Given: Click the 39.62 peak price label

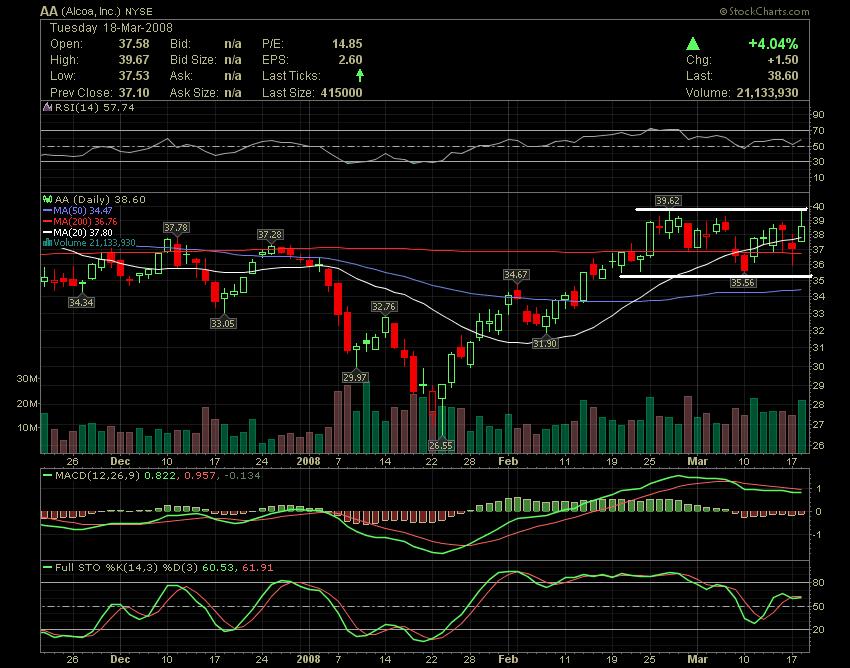Looking at the screenshot, I should (667, 201).
